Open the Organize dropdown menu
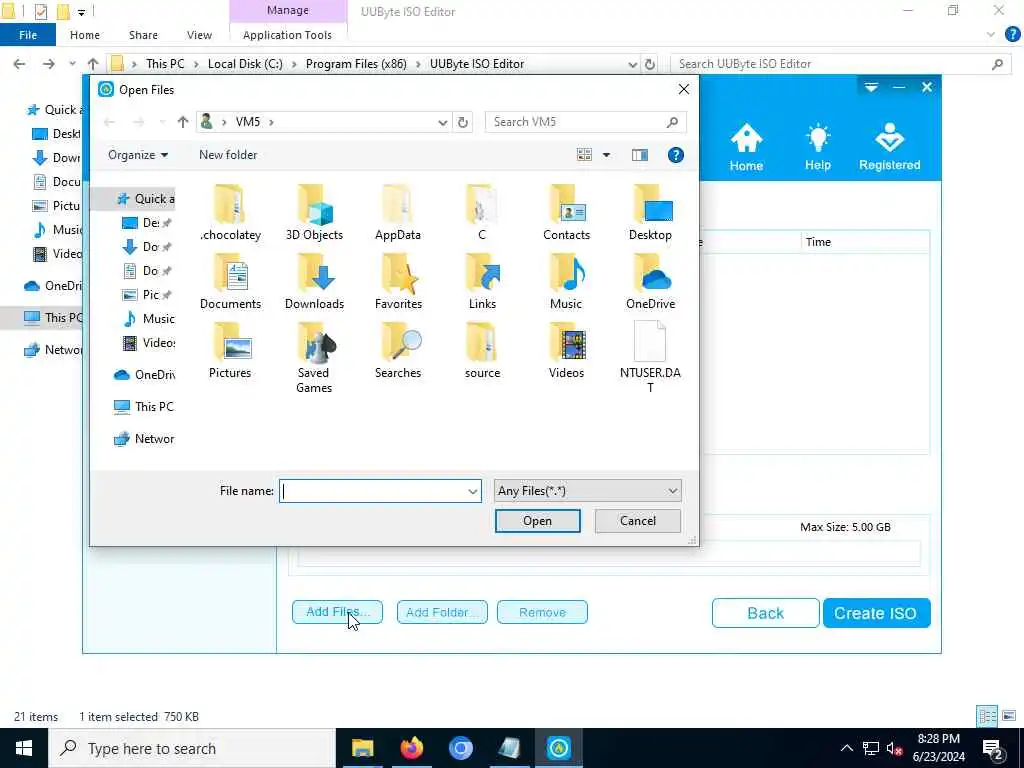Image resolution: width=1024 pixels, height=768 pixels. (138, 155)
